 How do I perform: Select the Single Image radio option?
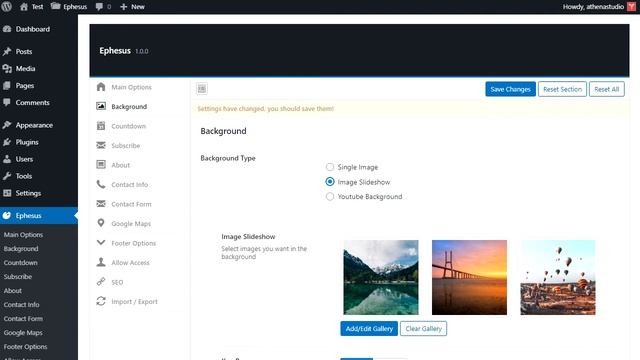pos(330,167)
